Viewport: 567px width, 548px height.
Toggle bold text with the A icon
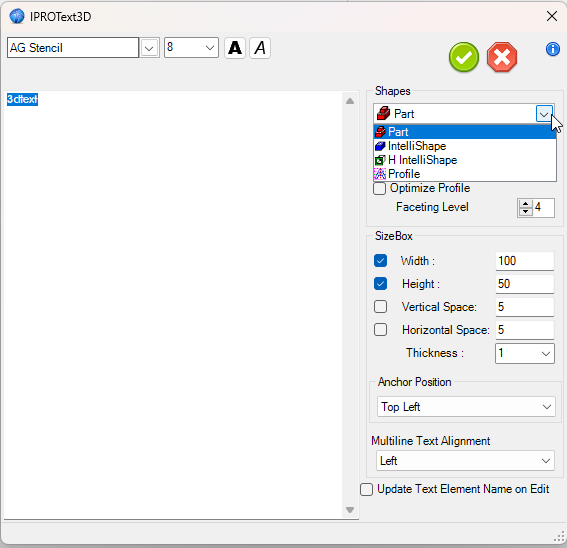(235, 48)
